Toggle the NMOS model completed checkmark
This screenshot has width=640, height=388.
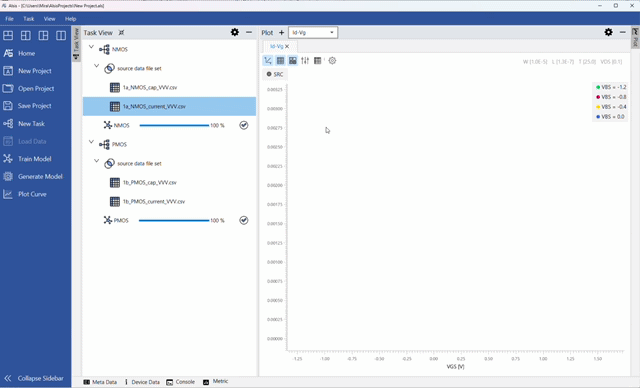click(x=244, y=125)
